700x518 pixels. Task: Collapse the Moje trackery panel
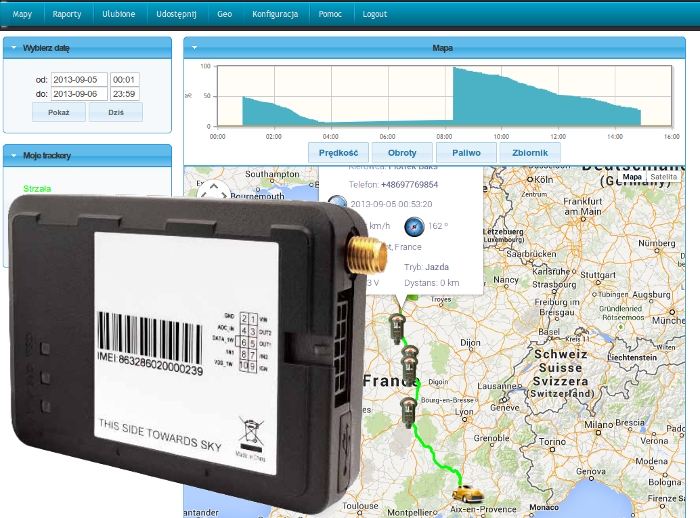tap(14, 155)
